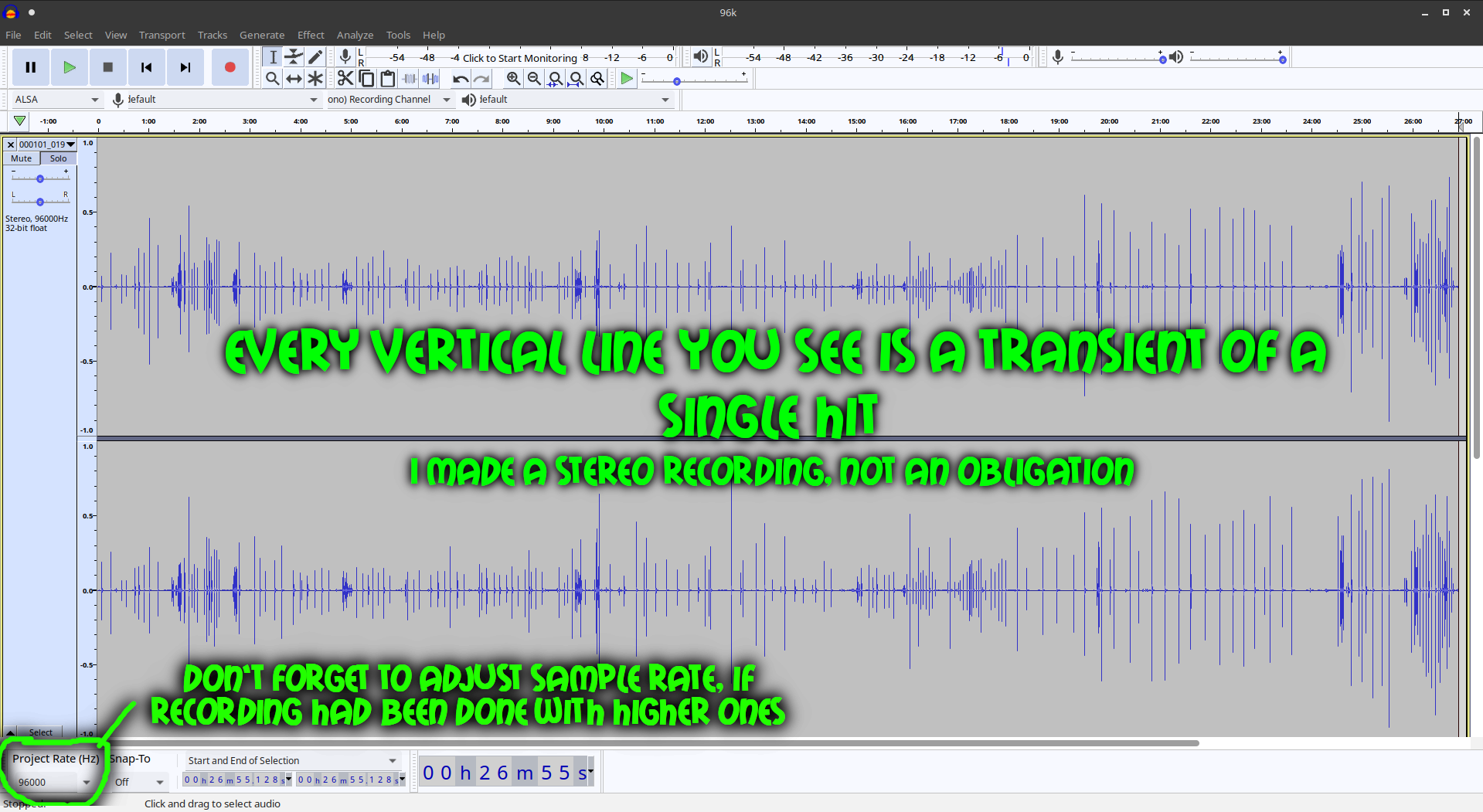Click the Zoom Out icon
The width and height of the screenshot is (1483, 812).
(x=534, y=78)
